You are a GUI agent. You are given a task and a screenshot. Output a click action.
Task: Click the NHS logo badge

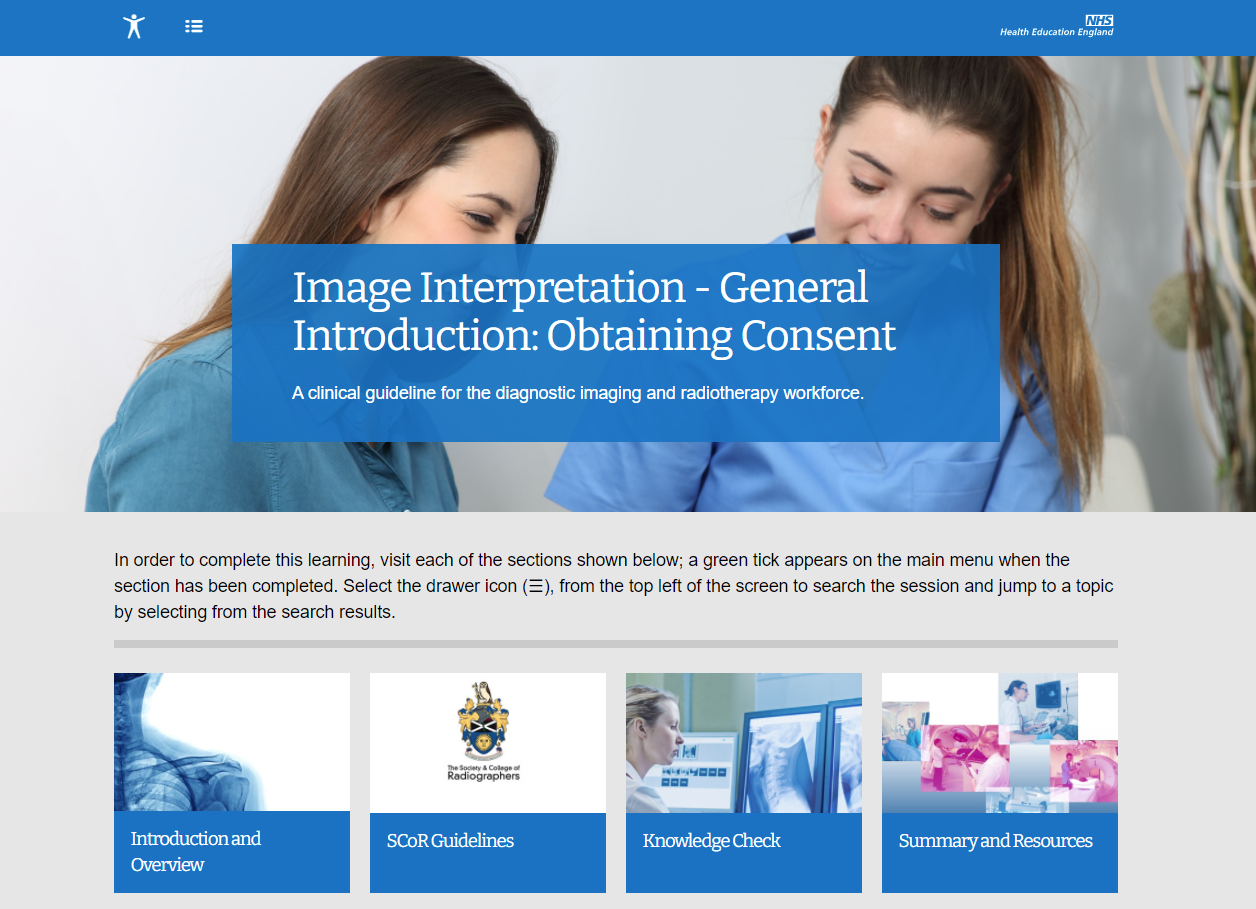(1099, 20)
